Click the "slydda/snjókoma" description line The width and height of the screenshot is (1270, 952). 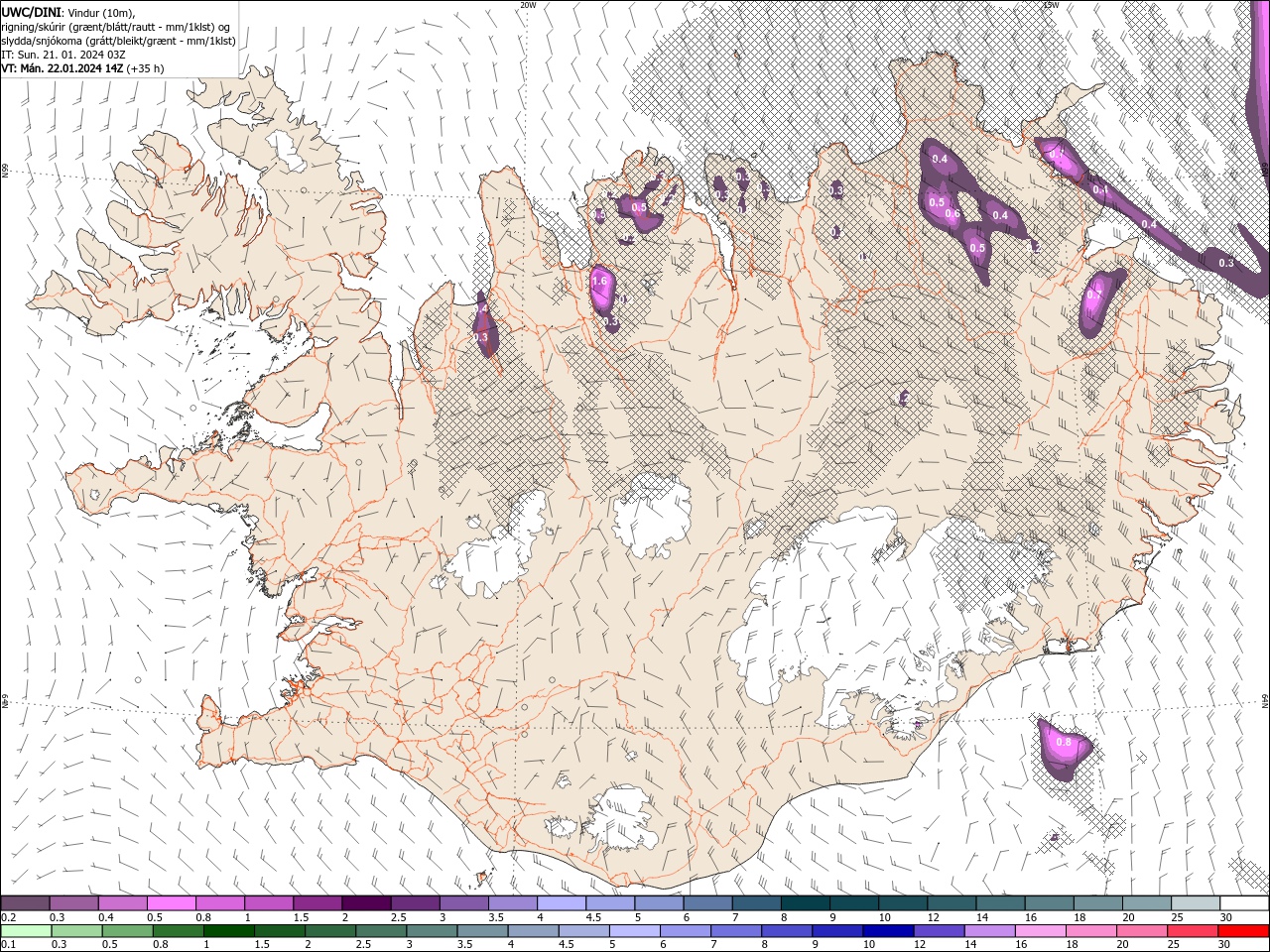pos(118,41)
